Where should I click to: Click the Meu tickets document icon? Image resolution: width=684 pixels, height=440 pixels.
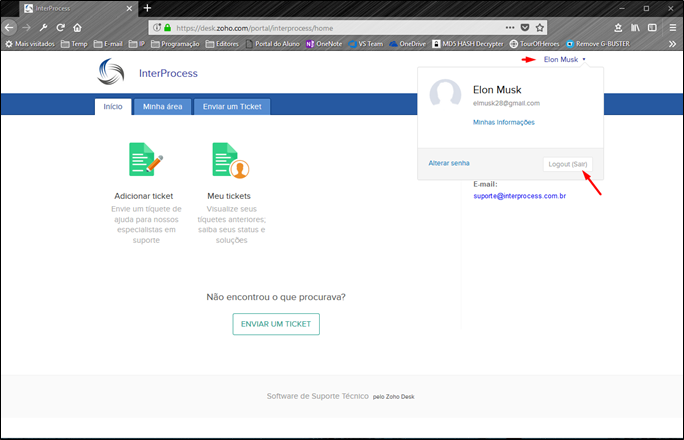pos(231,160)
